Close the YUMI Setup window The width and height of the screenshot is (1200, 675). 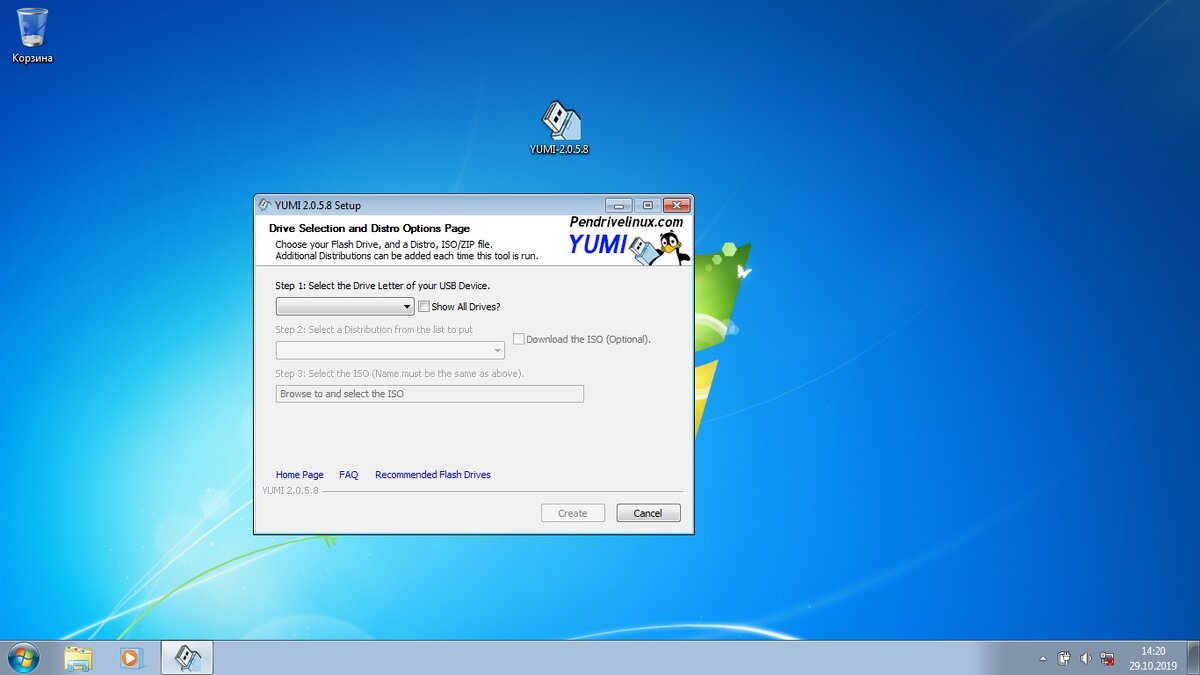pos(676,205)
